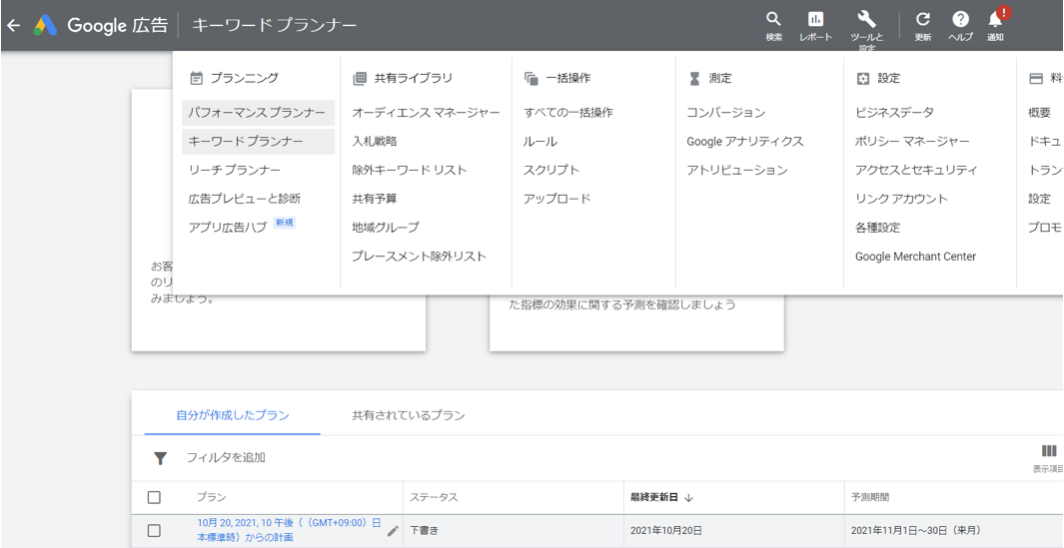The width and height of the screenshot is (1064, 548).
Task: Open リンク アカウント
Action: tap(901, 199)
